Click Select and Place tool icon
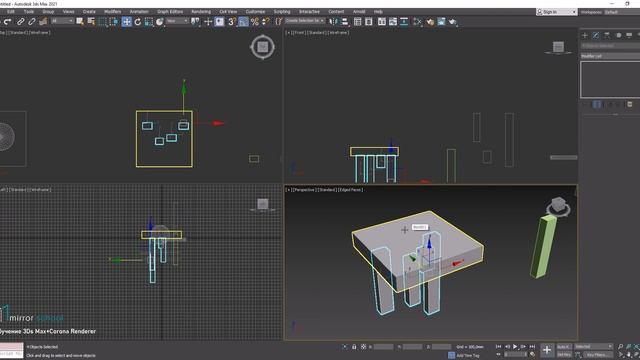The image size is (640, 360). coord(160,22)
